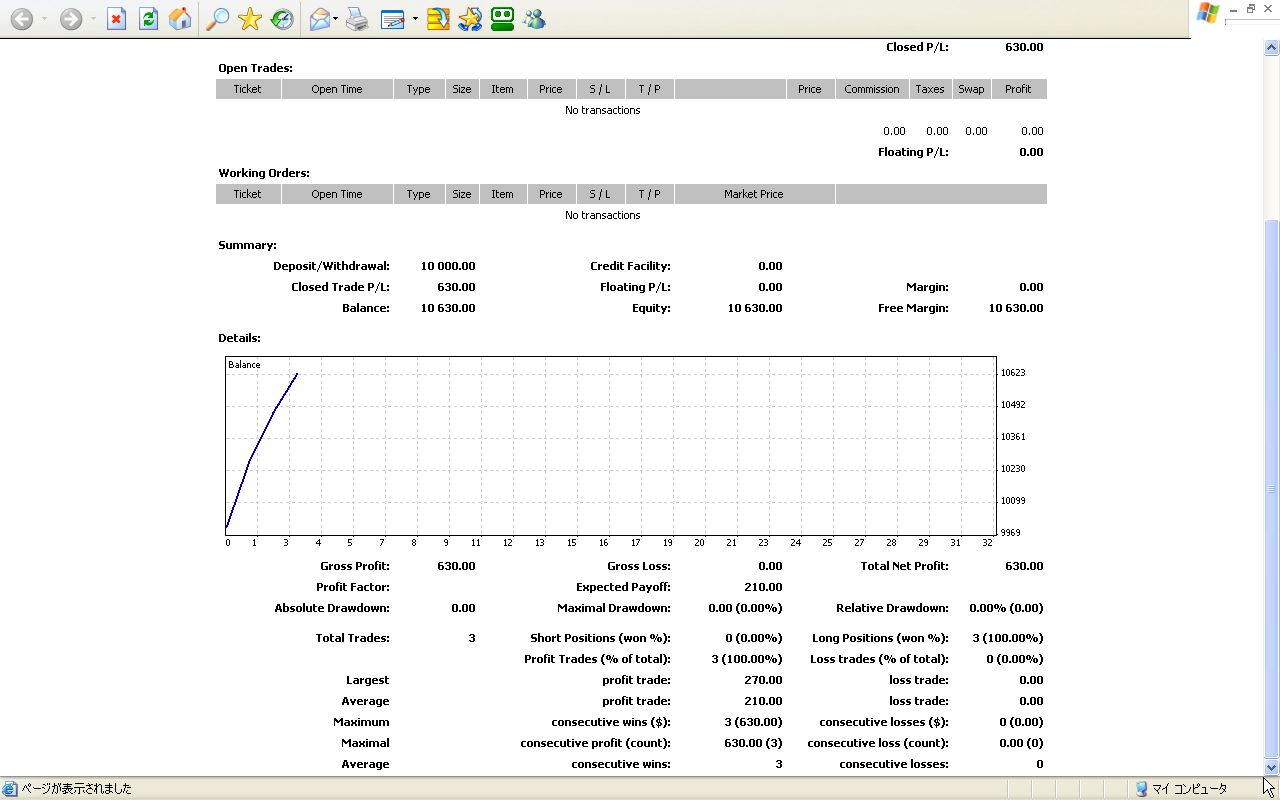Click the browser Back button
This screenshot has height=800, width=1280.
coord(21,19)
